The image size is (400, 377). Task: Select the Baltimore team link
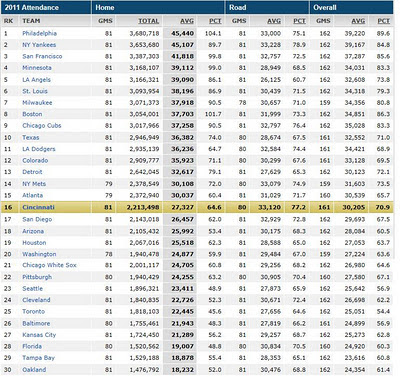36,323
